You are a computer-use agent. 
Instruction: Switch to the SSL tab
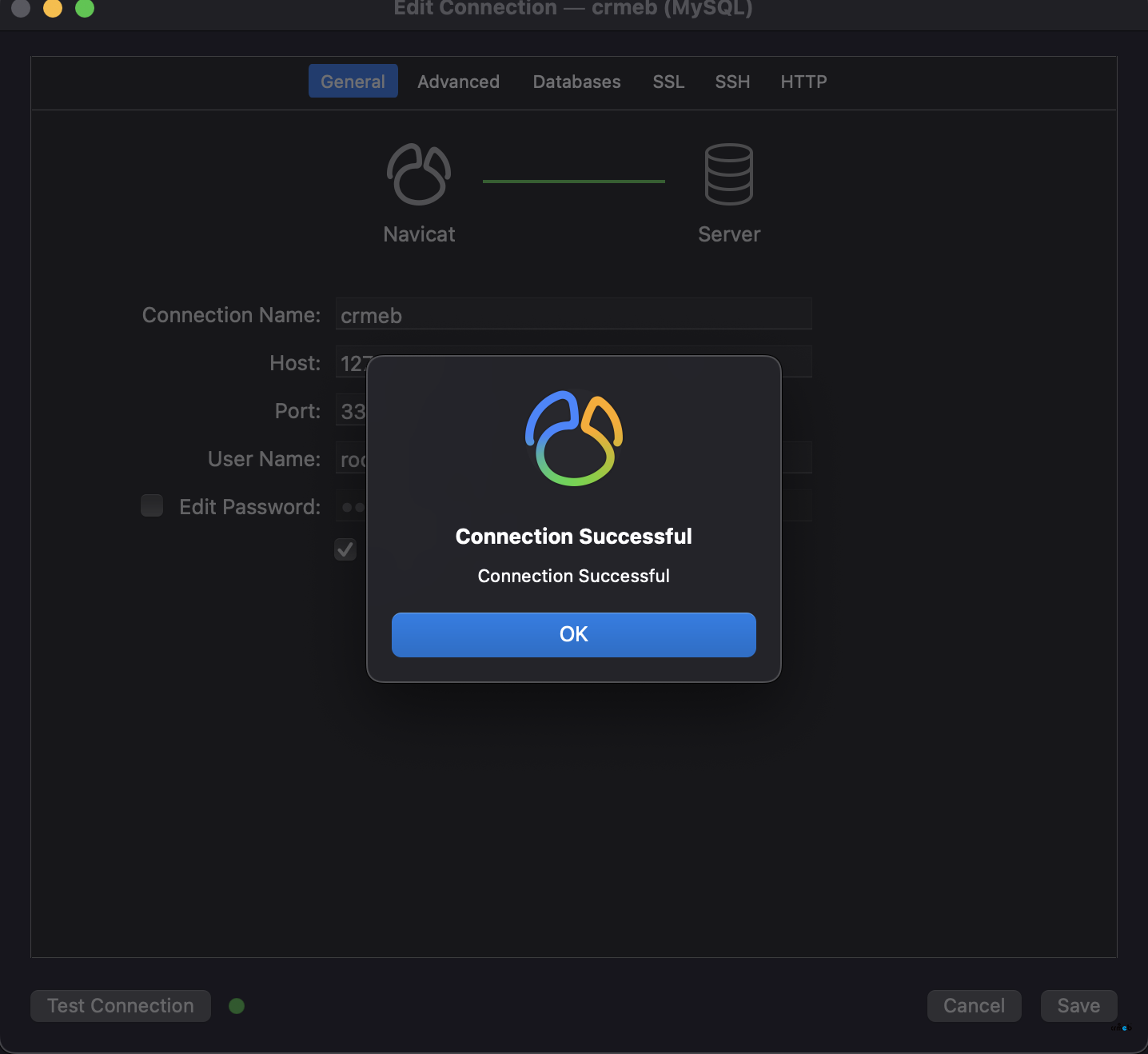[x=668, y=81]
